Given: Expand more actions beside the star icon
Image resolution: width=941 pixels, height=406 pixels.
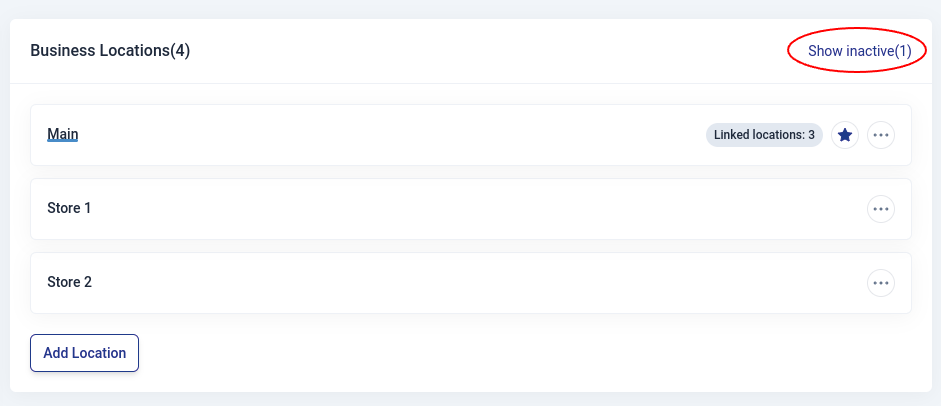Looking at the screenshot, I should click(x=881, y=135).
